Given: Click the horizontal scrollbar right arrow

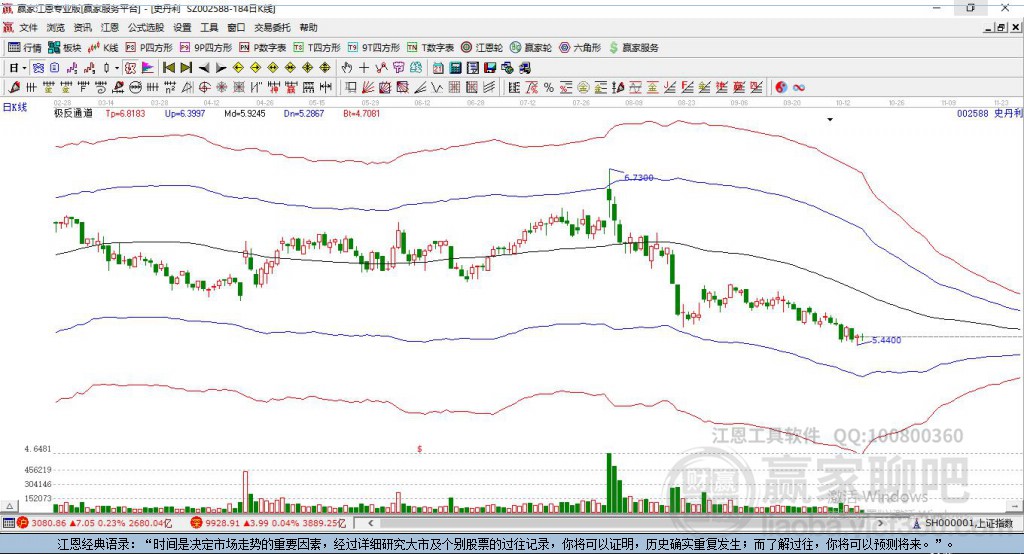Looking at the screenshot, I should [x=880, y=523].
